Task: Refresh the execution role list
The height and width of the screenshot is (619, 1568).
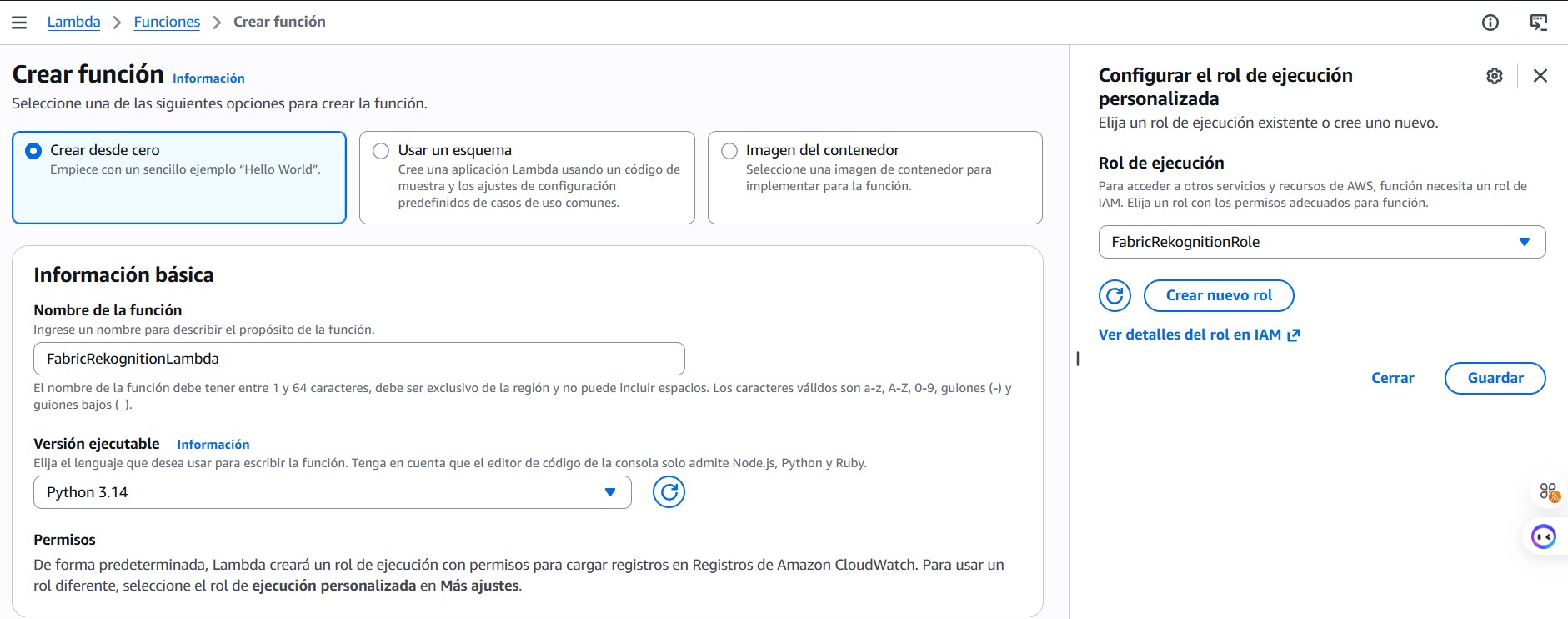Action: click(x=1115, y=295)
